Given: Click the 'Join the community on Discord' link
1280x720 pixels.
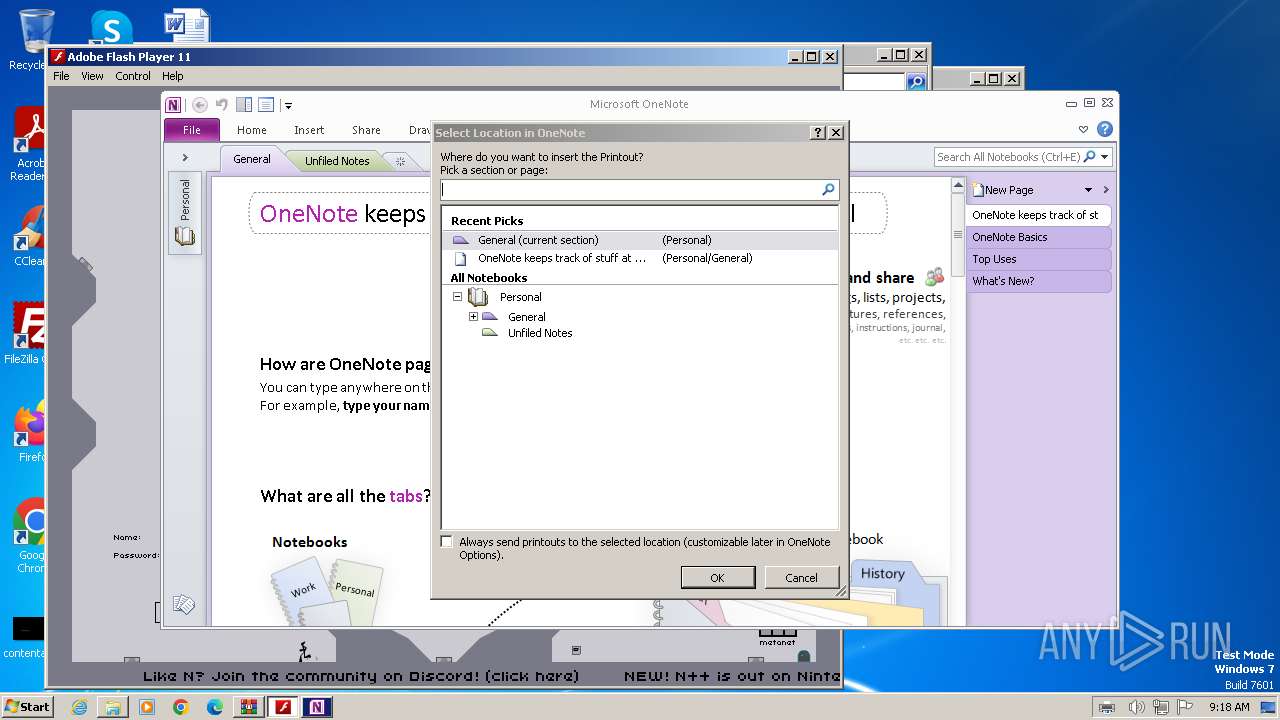Looking at the screenshot, I should pos(361,676).
